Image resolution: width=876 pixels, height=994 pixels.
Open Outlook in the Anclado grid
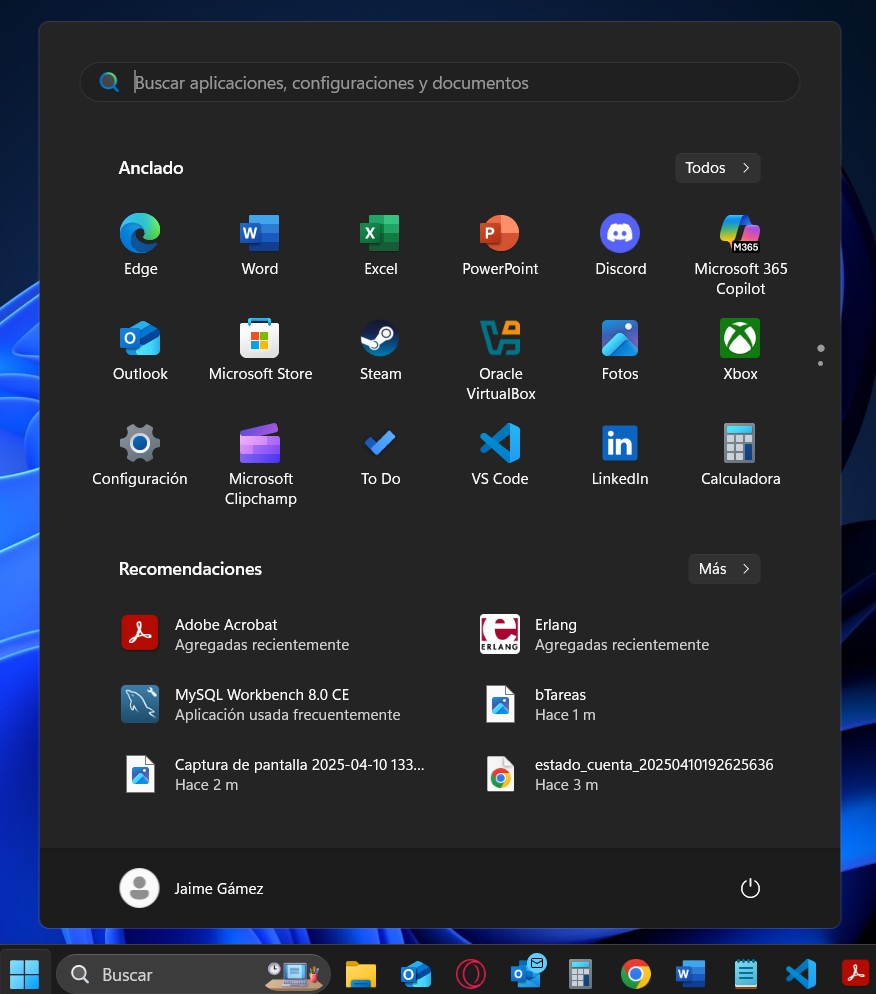[x=140, y=350]
